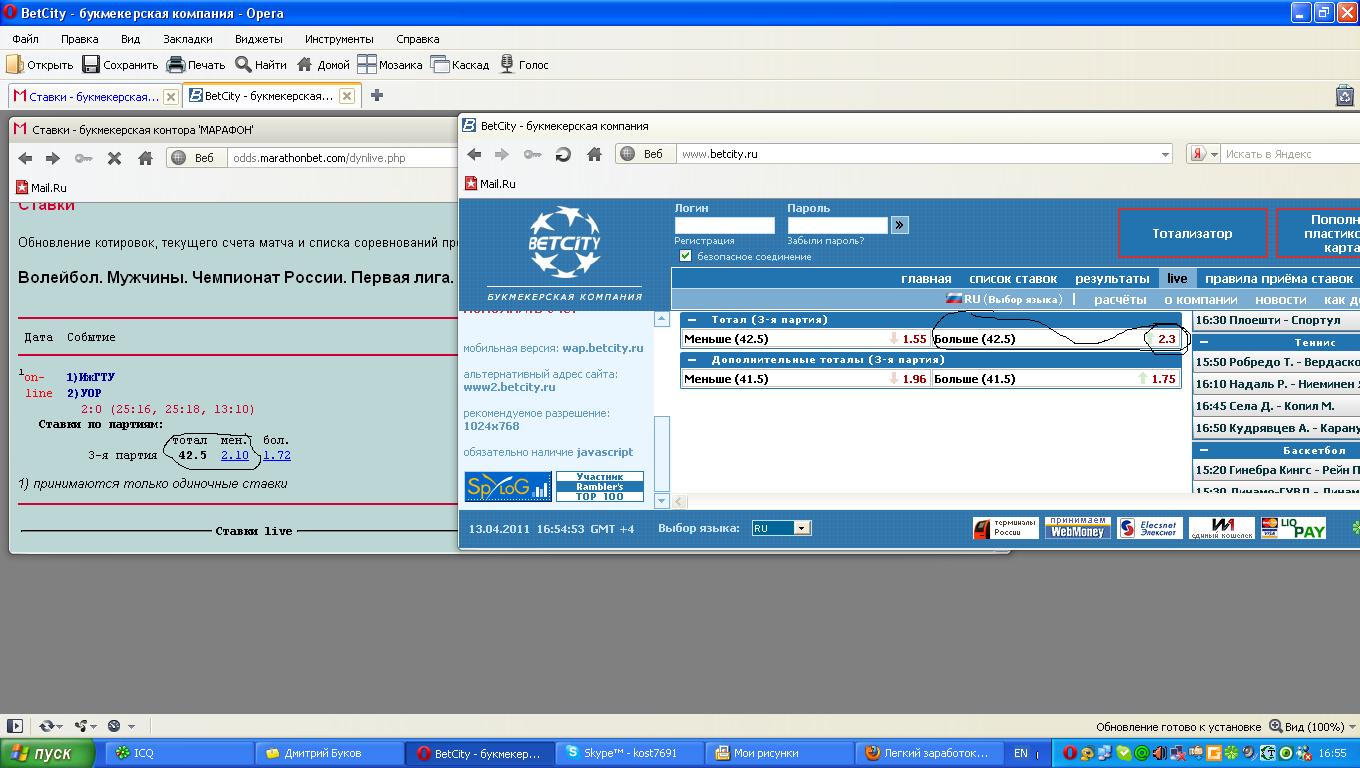
Task: Open the Файл menu
Action: point(26,39)
